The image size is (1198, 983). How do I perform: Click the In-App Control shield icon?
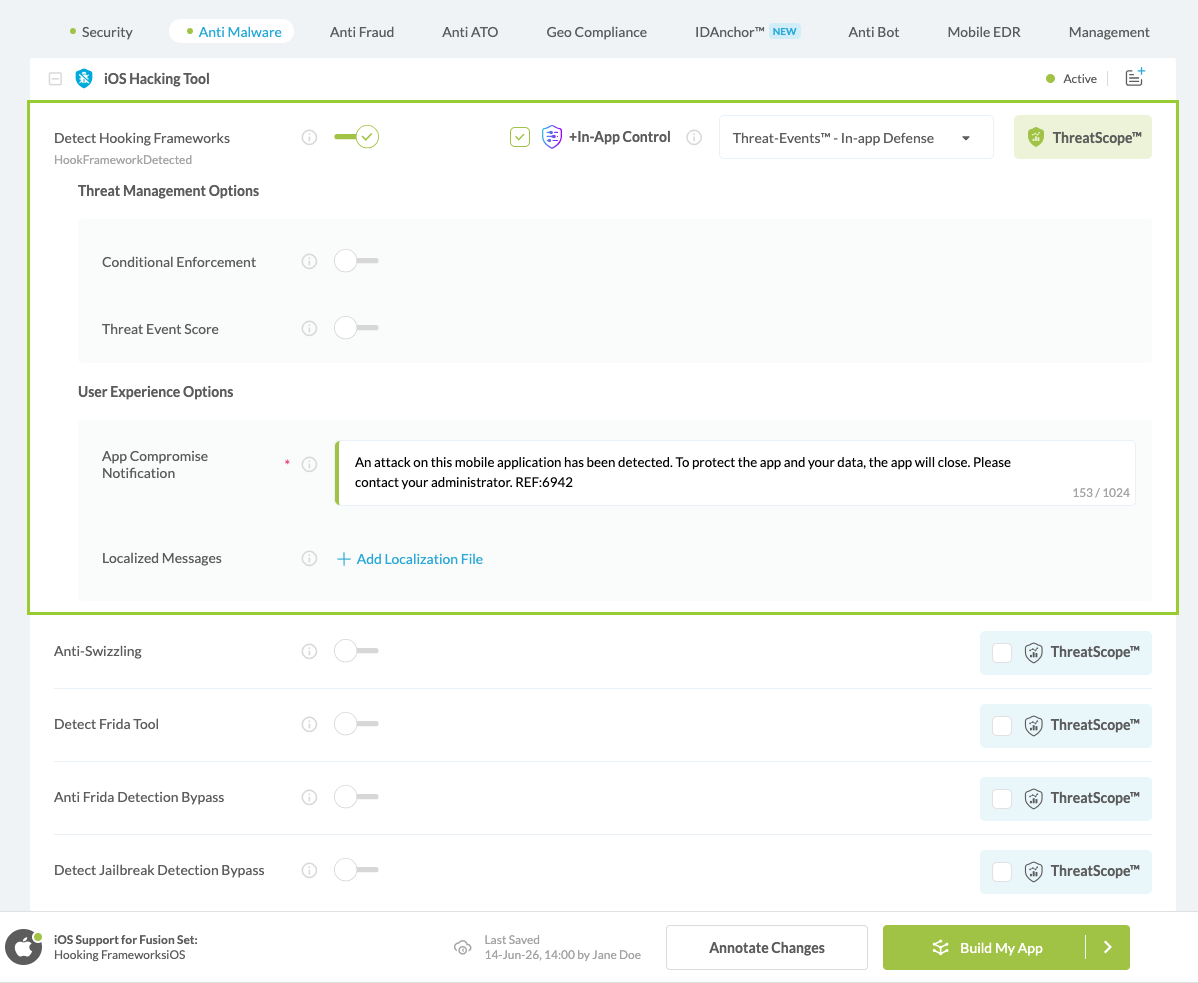(552, 137)
